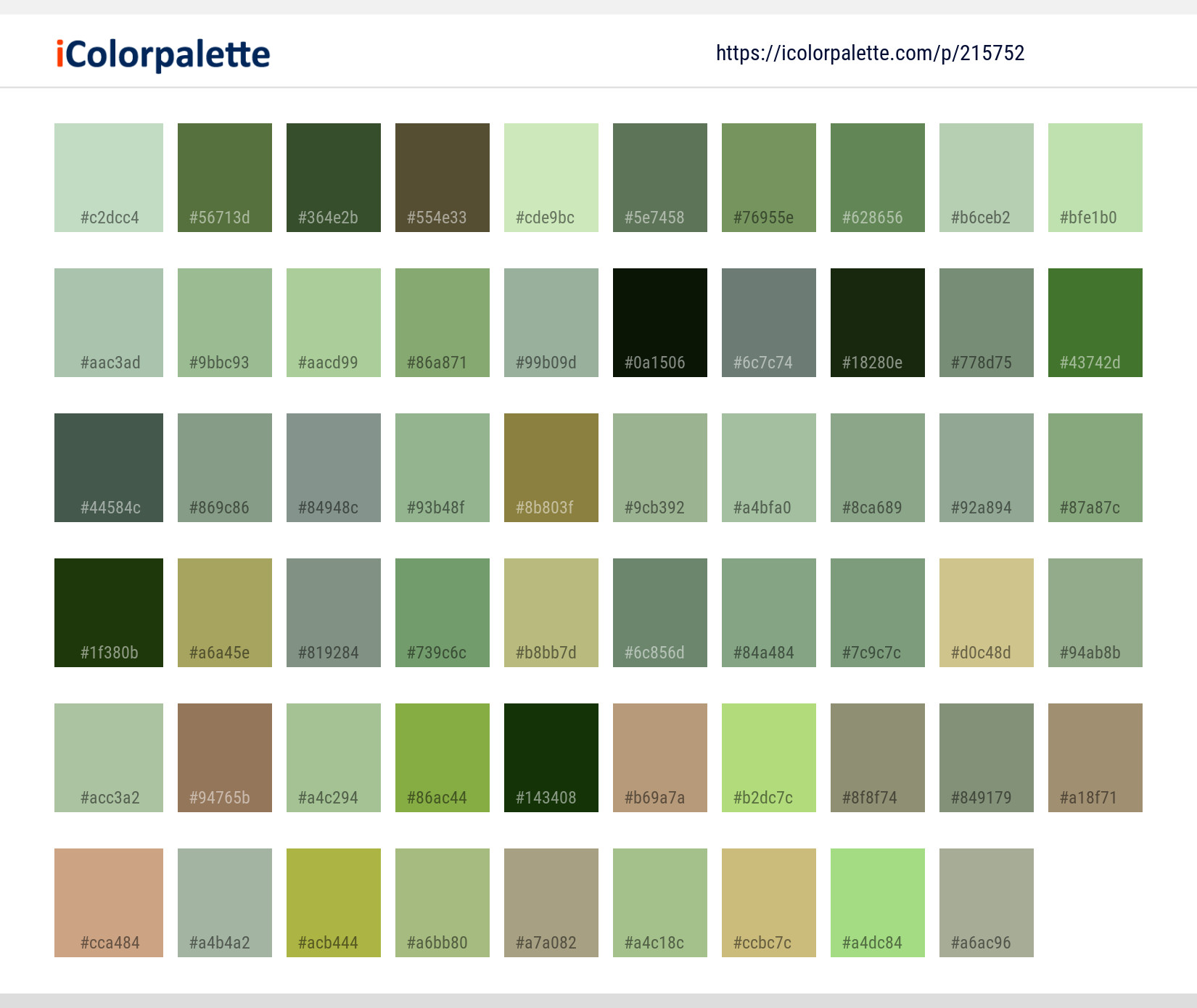This screenshot has width=1197, height=1008.
Task: Pick the #76955e color swatch
Action: point(769,178)
